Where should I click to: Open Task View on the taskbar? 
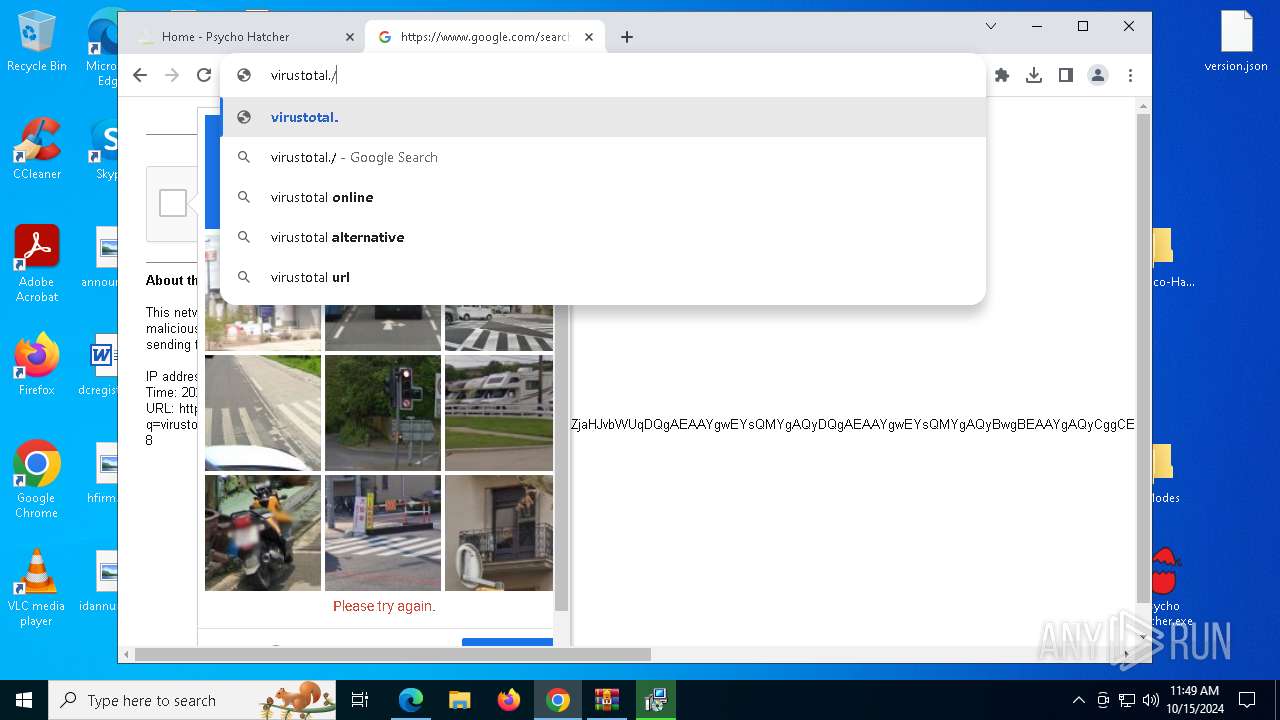click(x=360, y=700)
